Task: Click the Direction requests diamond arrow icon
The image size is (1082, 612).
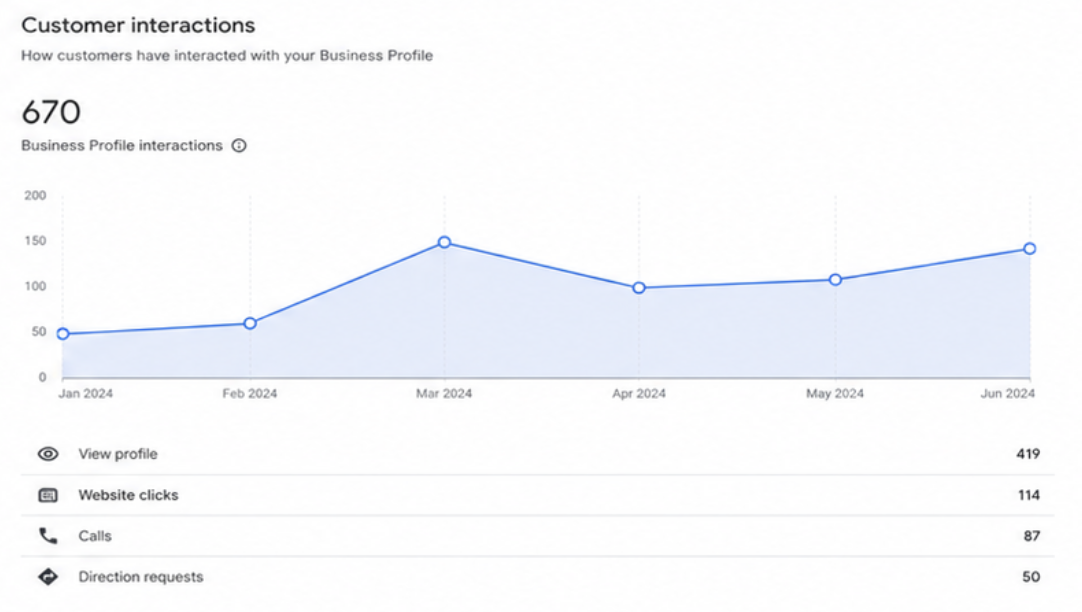Action: [48, 577]
